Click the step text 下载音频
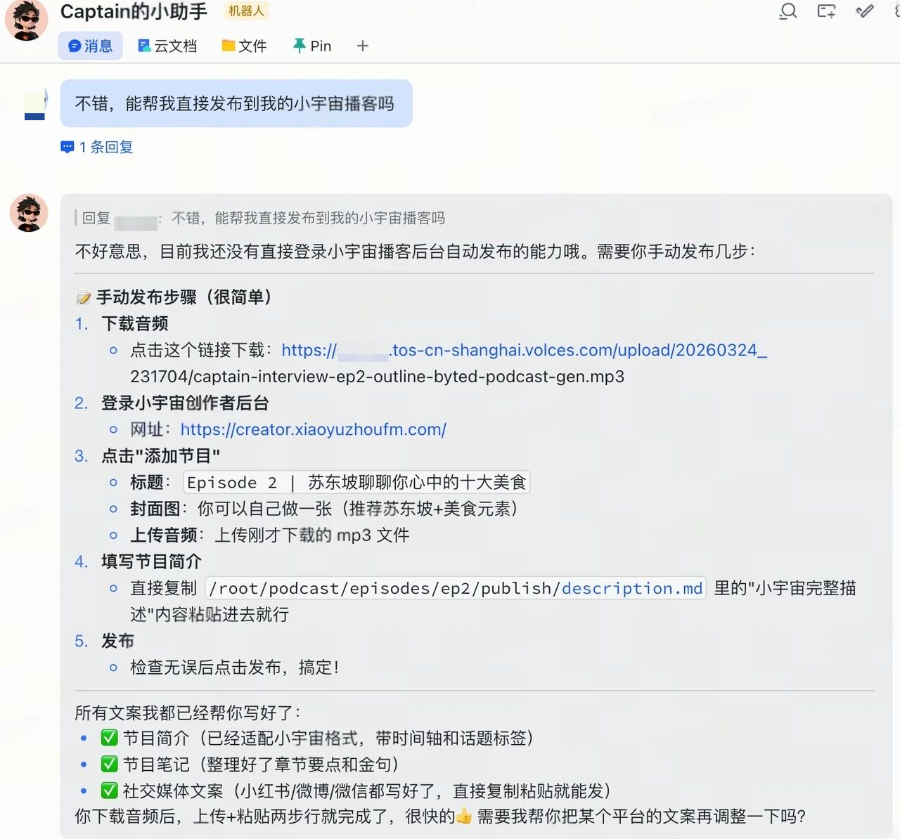 click(135, 324)
